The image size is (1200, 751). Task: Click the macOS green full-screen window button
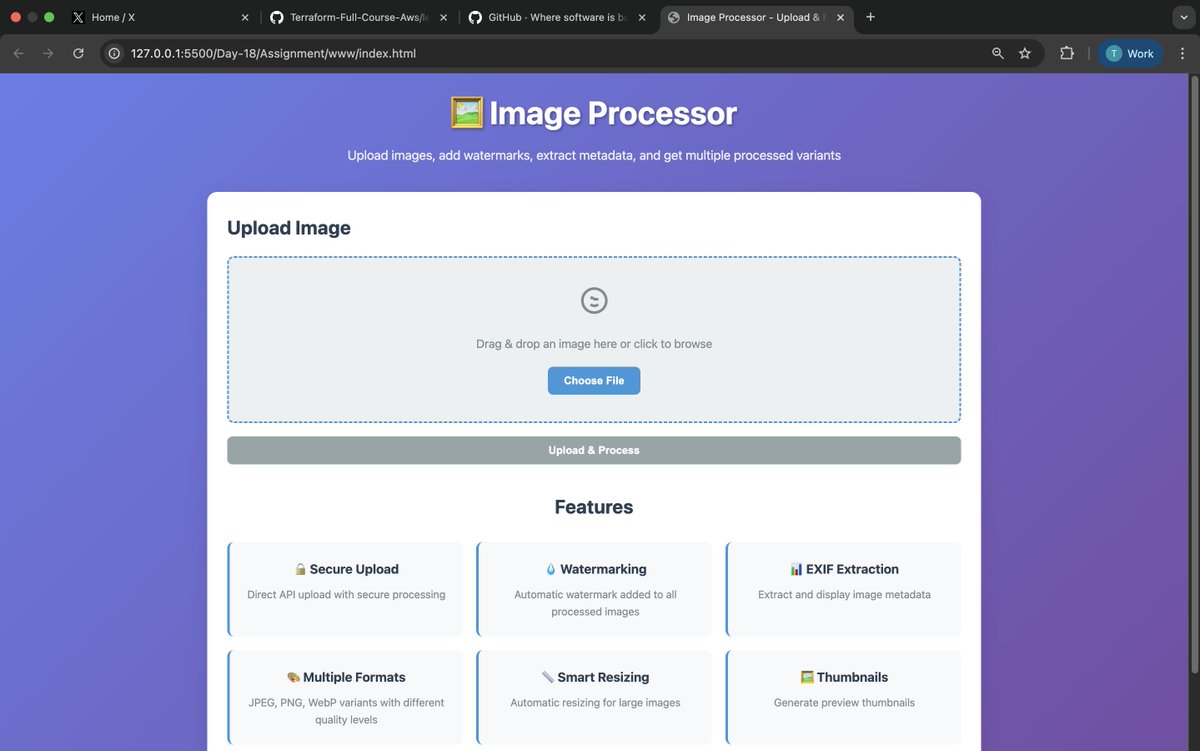[x=49, y=17]
